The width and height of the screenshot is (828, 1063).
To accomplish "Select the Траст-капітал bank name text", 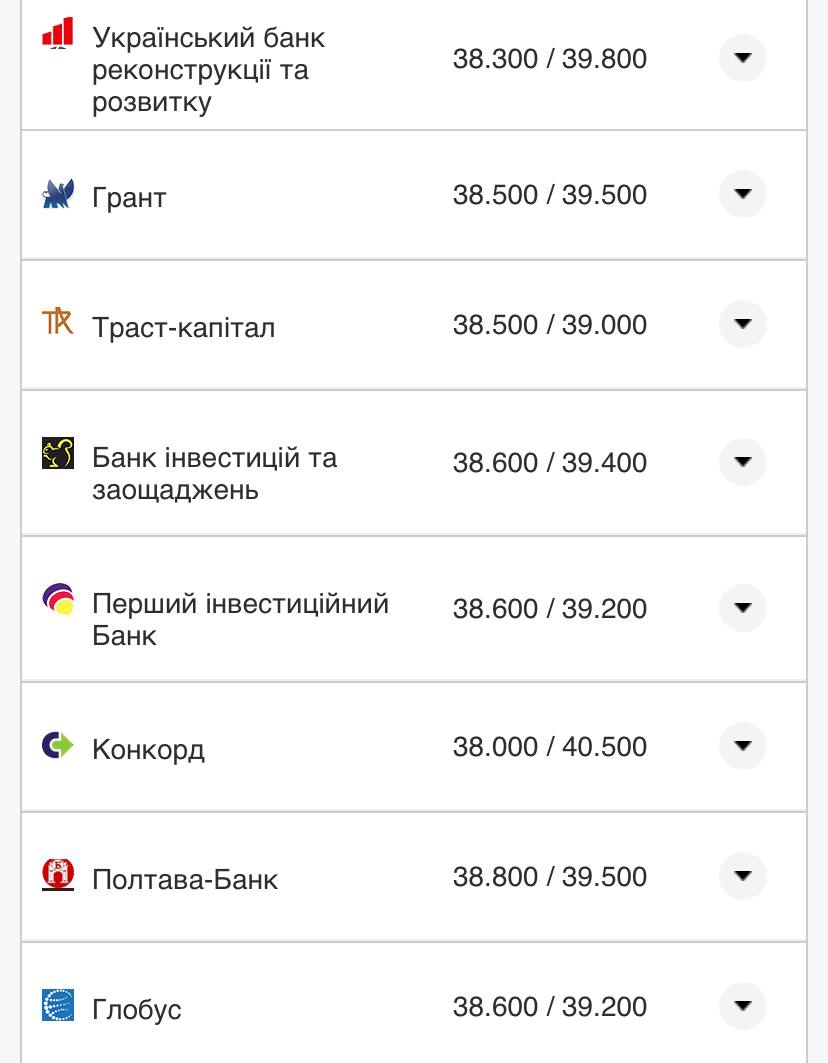I will pyautogui.click(x=184, y=324).
